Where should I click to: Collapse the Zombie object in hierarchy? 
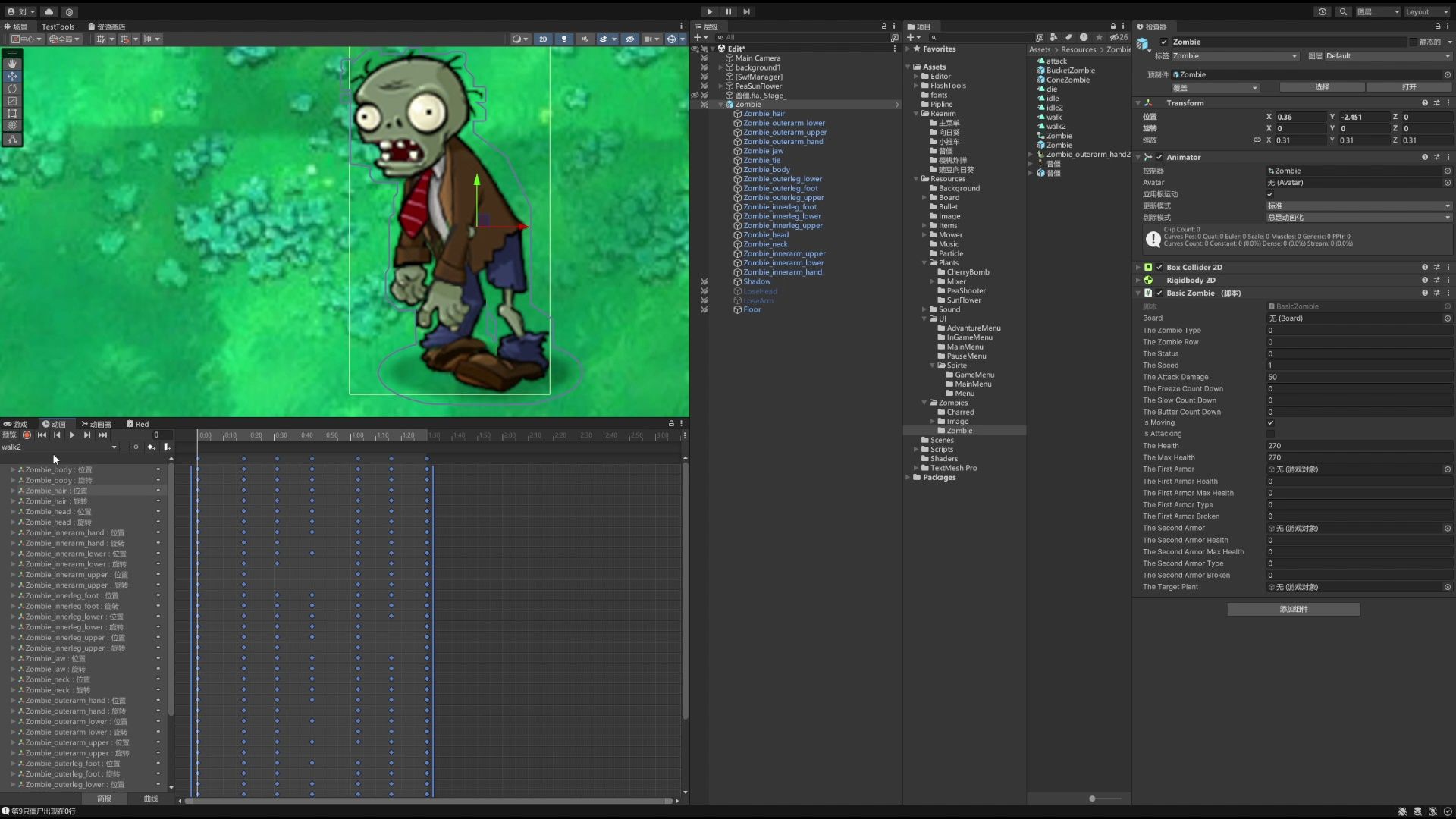pos(721,105)
